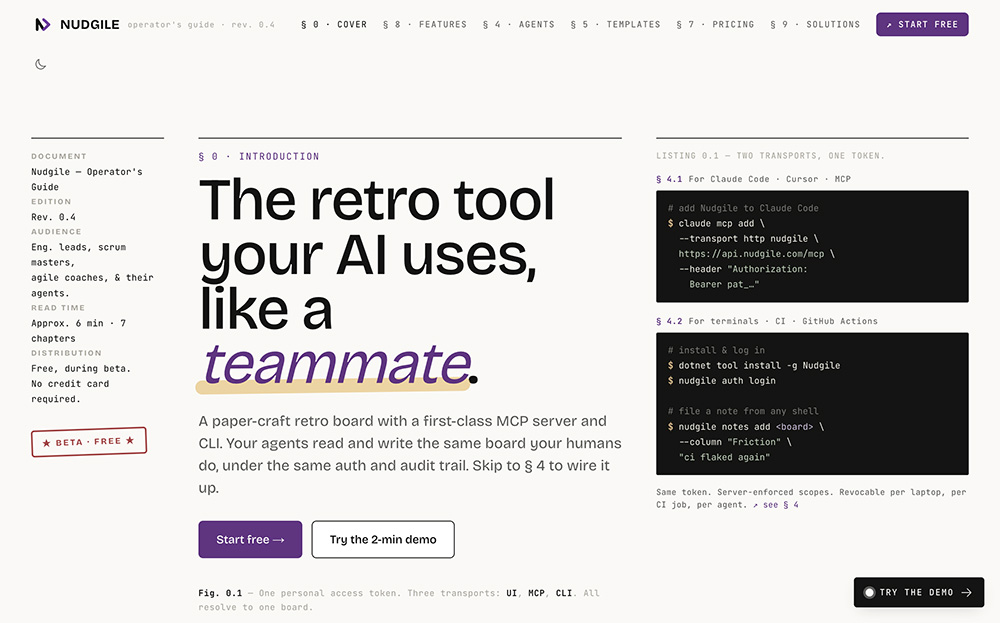Click the 'Fig. 0.1' caption label
The width and height of the screenshot is (1000, 623).
220,593
